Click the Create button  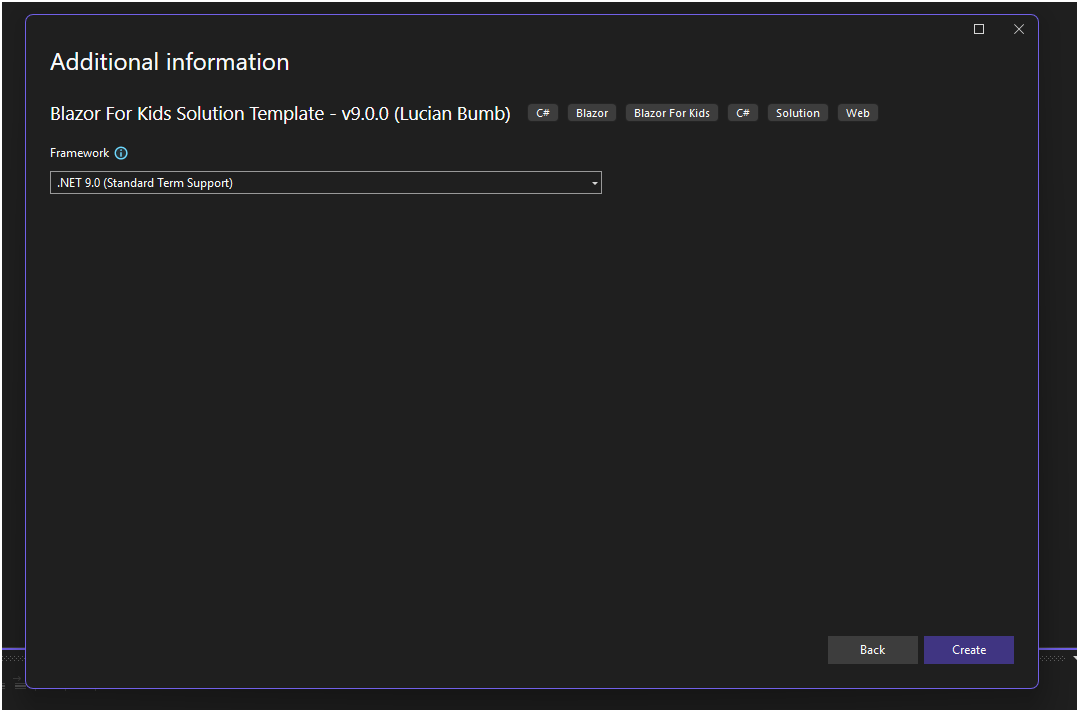coord(968,650)
